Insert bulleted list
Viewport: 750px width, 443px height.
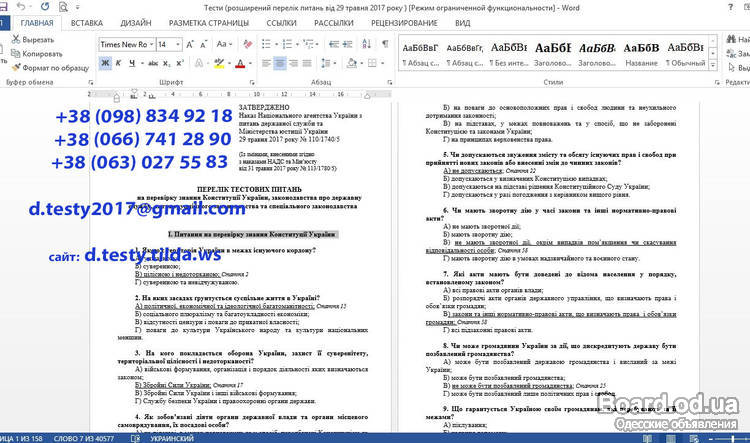266,44
